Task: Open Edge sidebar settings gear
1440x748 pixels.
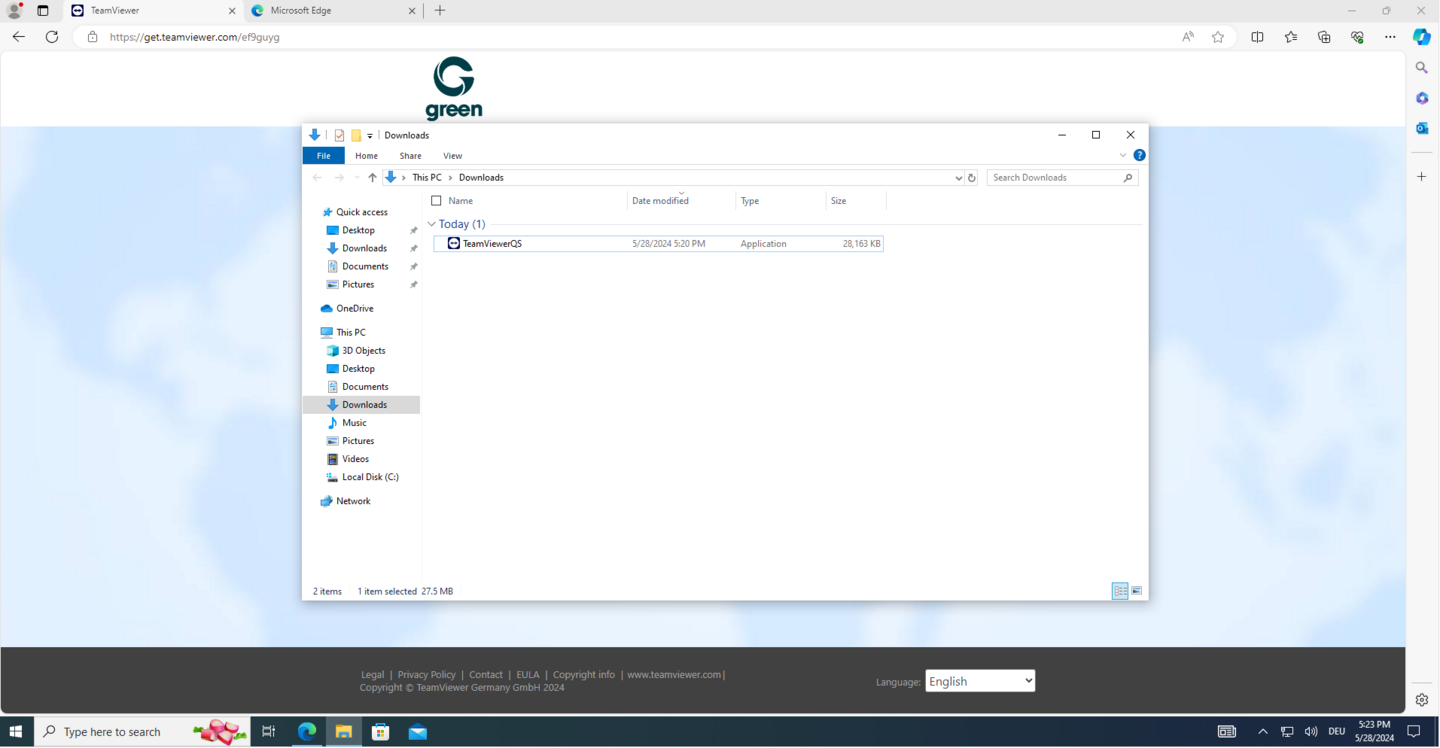Action: pyautogui.click(x=1422, y=700)
